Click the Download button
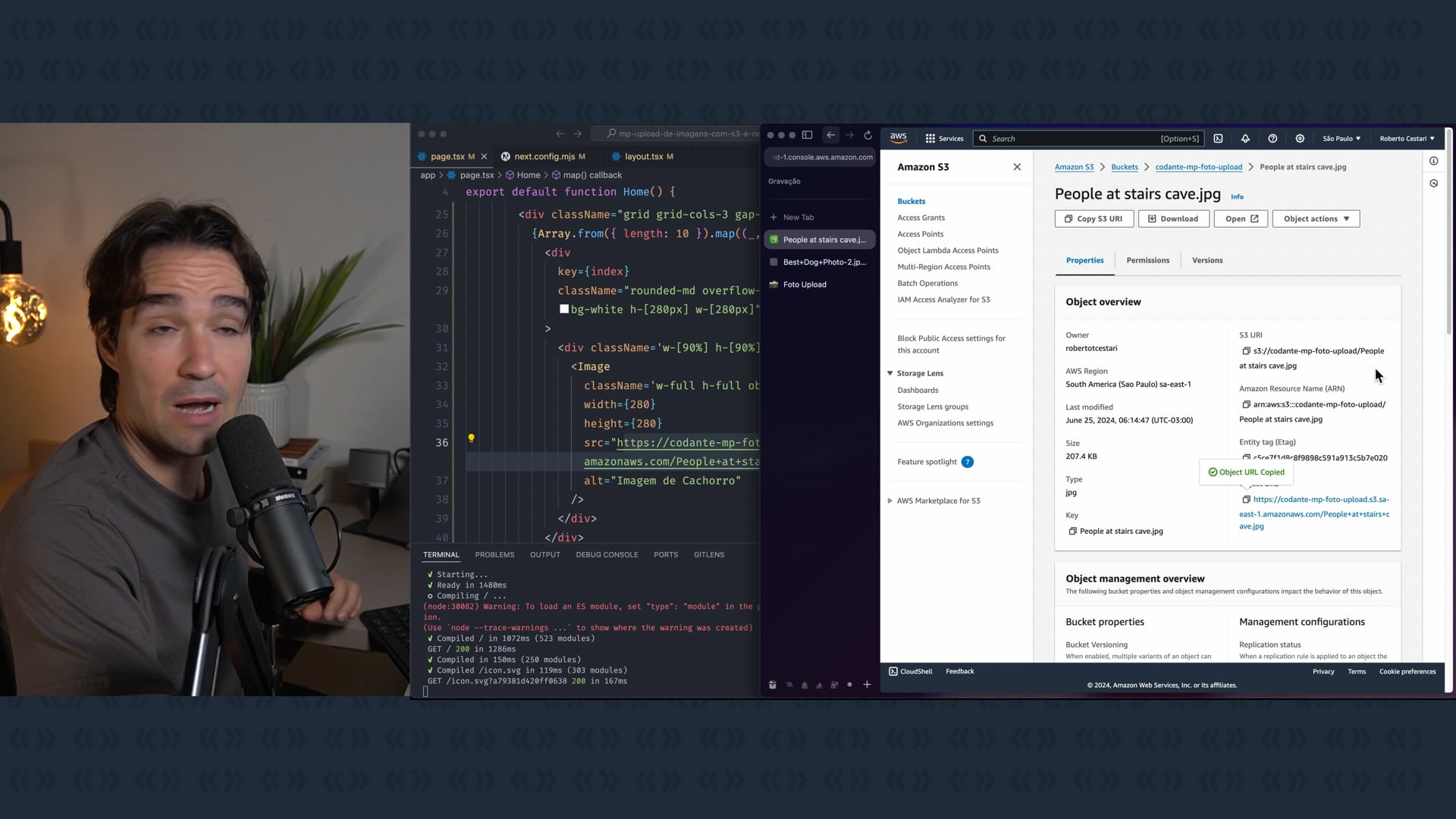 (1172, 218)
